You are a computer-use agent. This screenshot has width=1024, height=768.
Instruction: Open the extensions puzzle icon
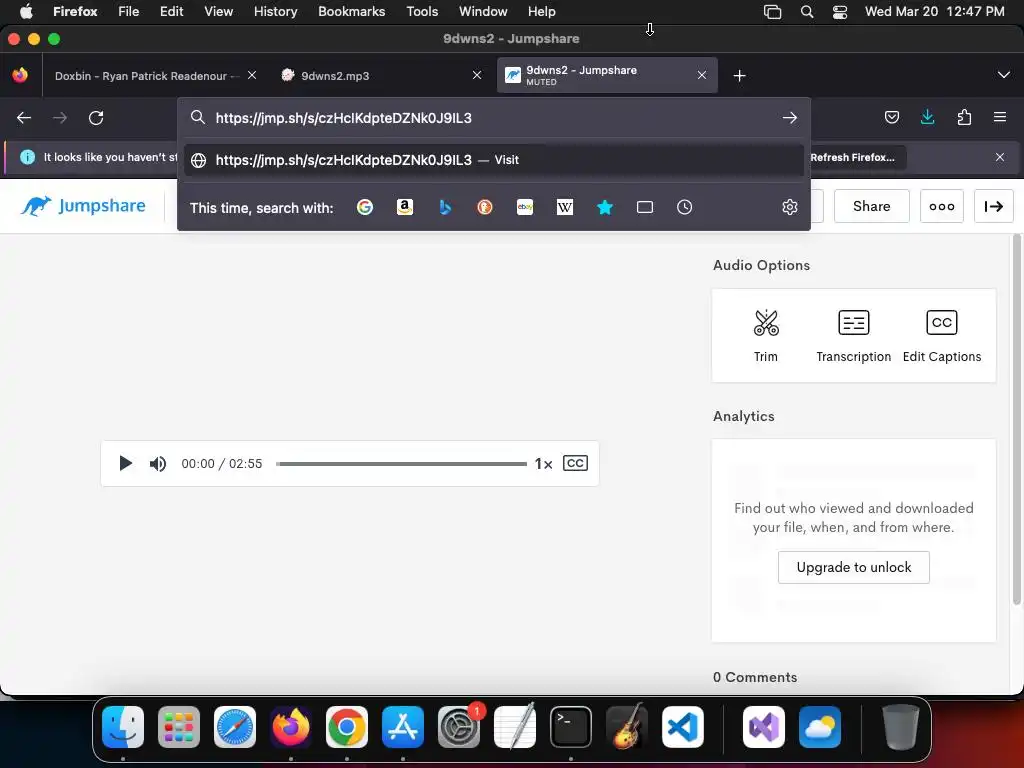point(964,118)
